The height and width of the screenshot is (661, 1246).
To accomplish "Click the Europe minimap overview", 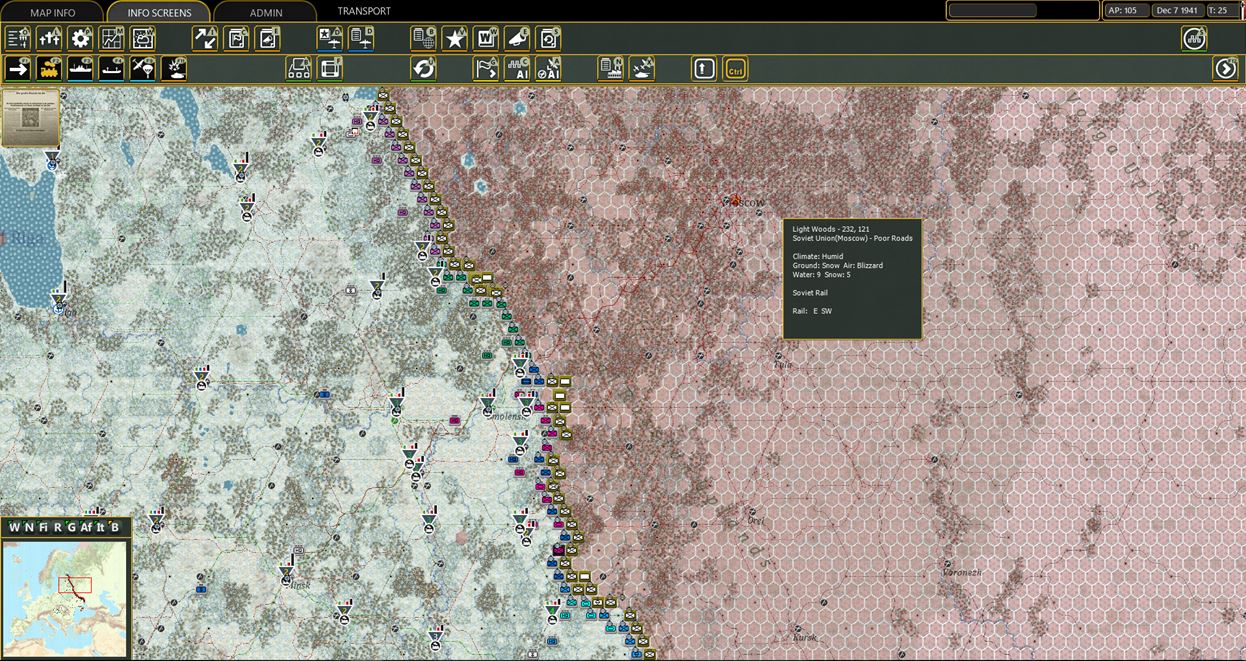I will tap(65, 598).
